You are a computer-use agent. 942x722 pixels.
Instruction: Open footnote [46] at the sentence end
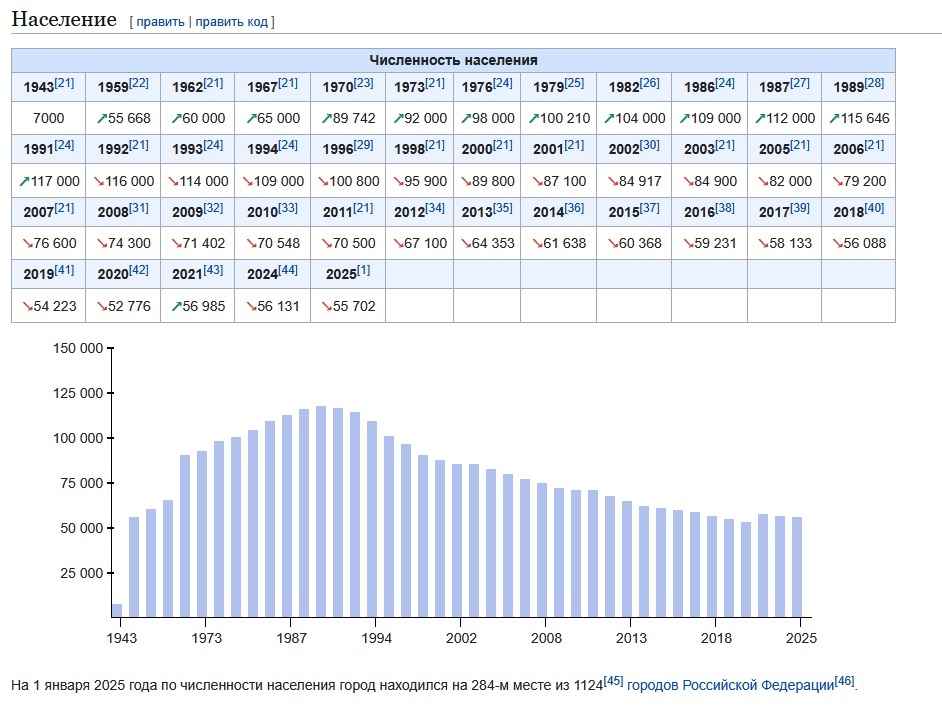pos(844,681)
